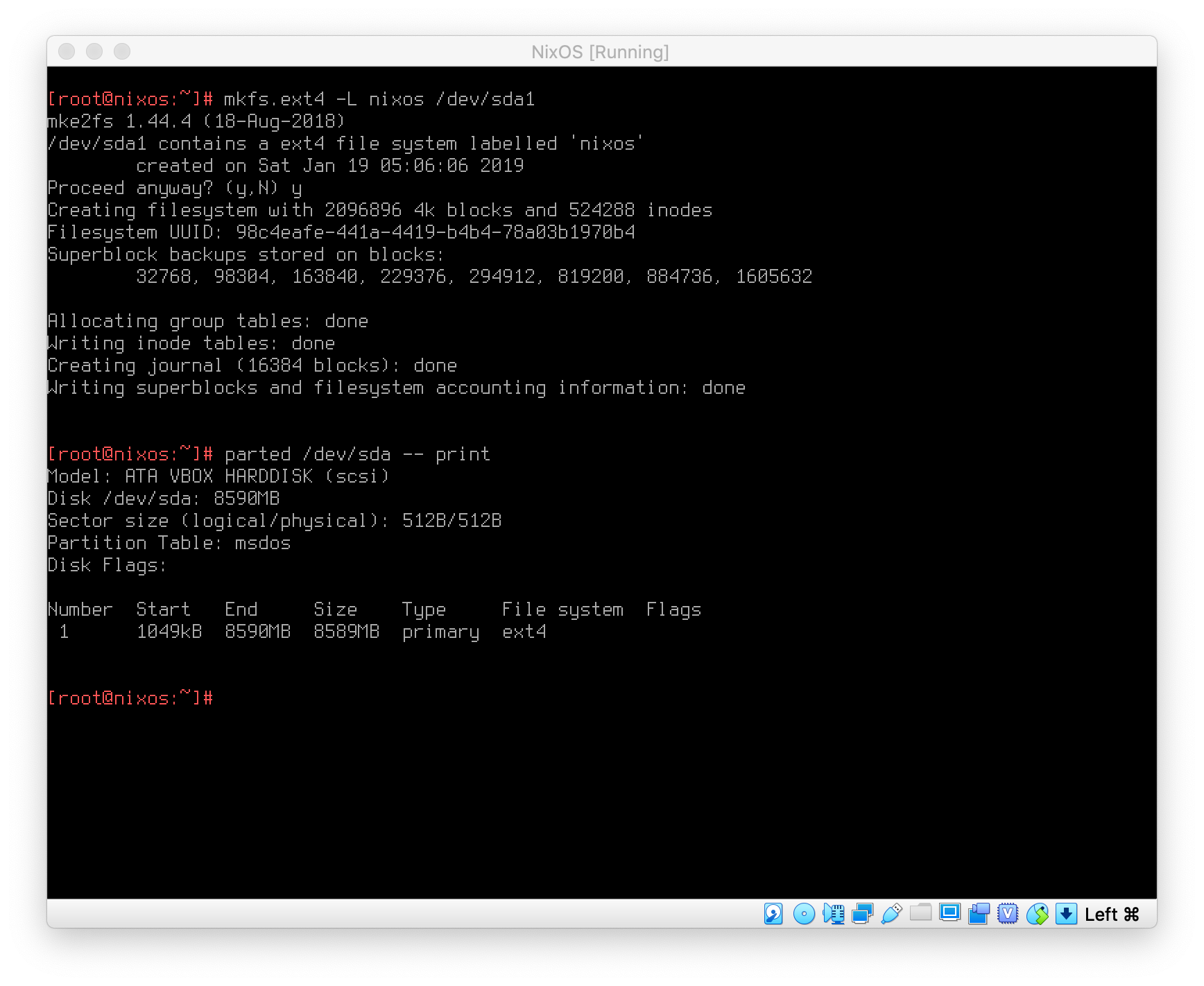Screen dimensions: 1204x986
Task: Click the hard disk activity indicator
Action: [x=773, y=914]
